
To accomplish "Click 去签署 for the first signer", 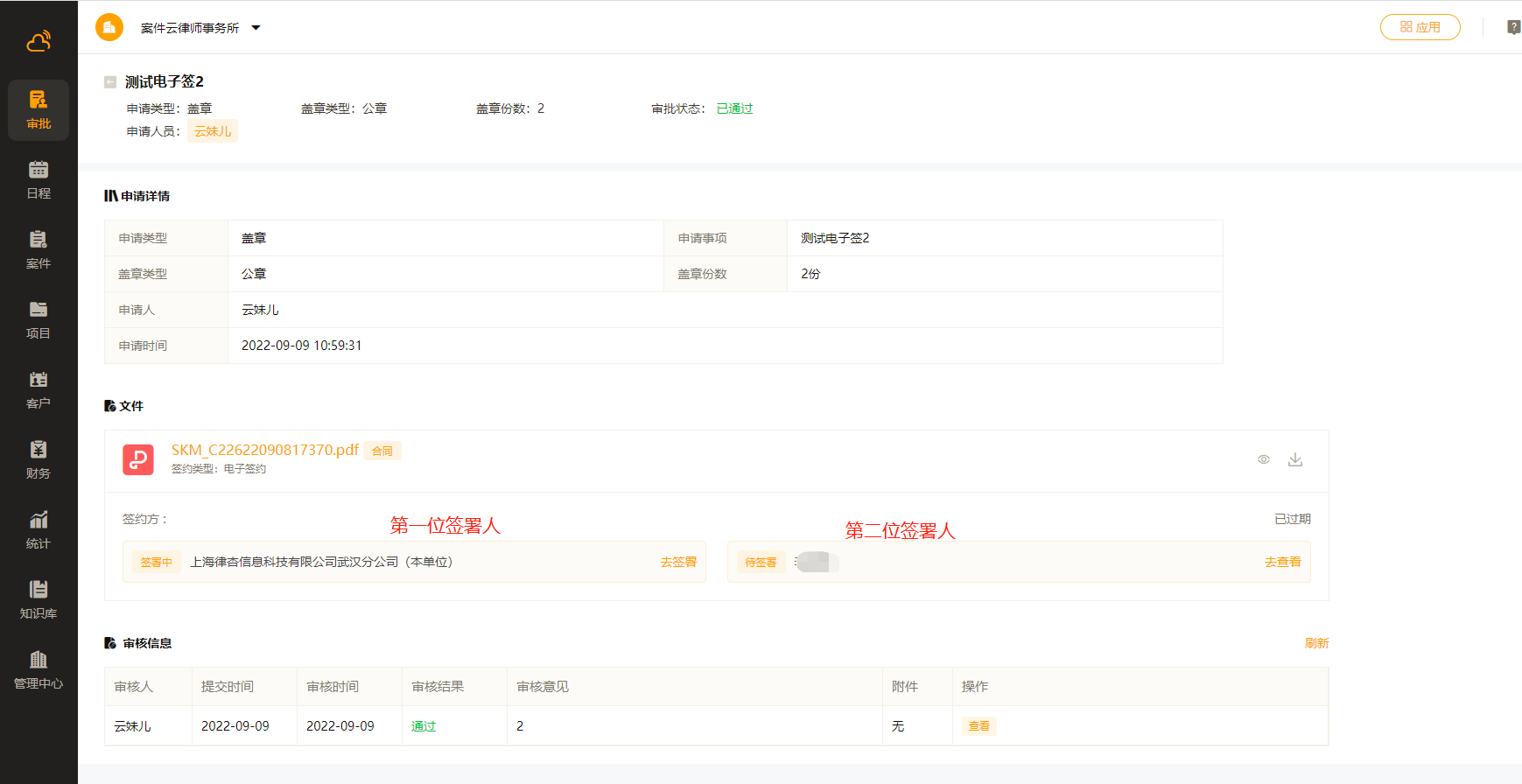I will [678, 562].
